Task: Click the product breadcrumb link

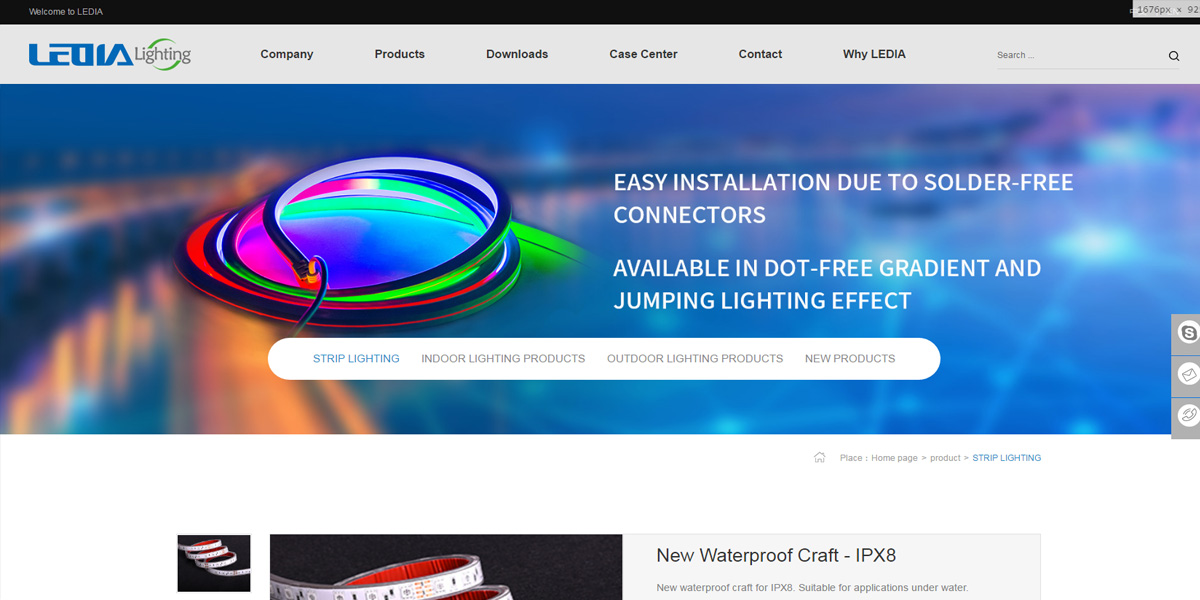Action: 945,458
